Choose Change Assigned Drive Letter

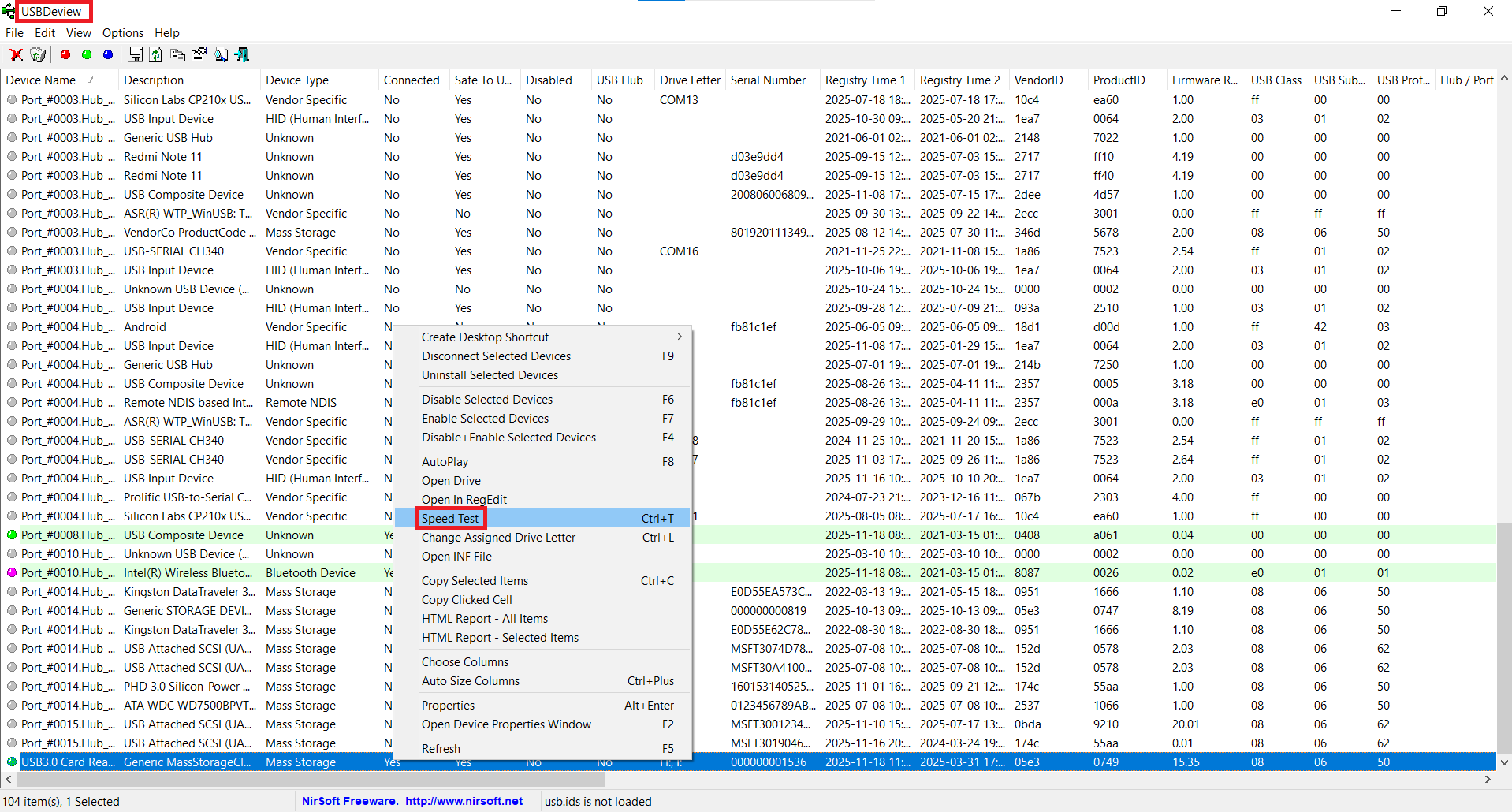tap(498, 538)
